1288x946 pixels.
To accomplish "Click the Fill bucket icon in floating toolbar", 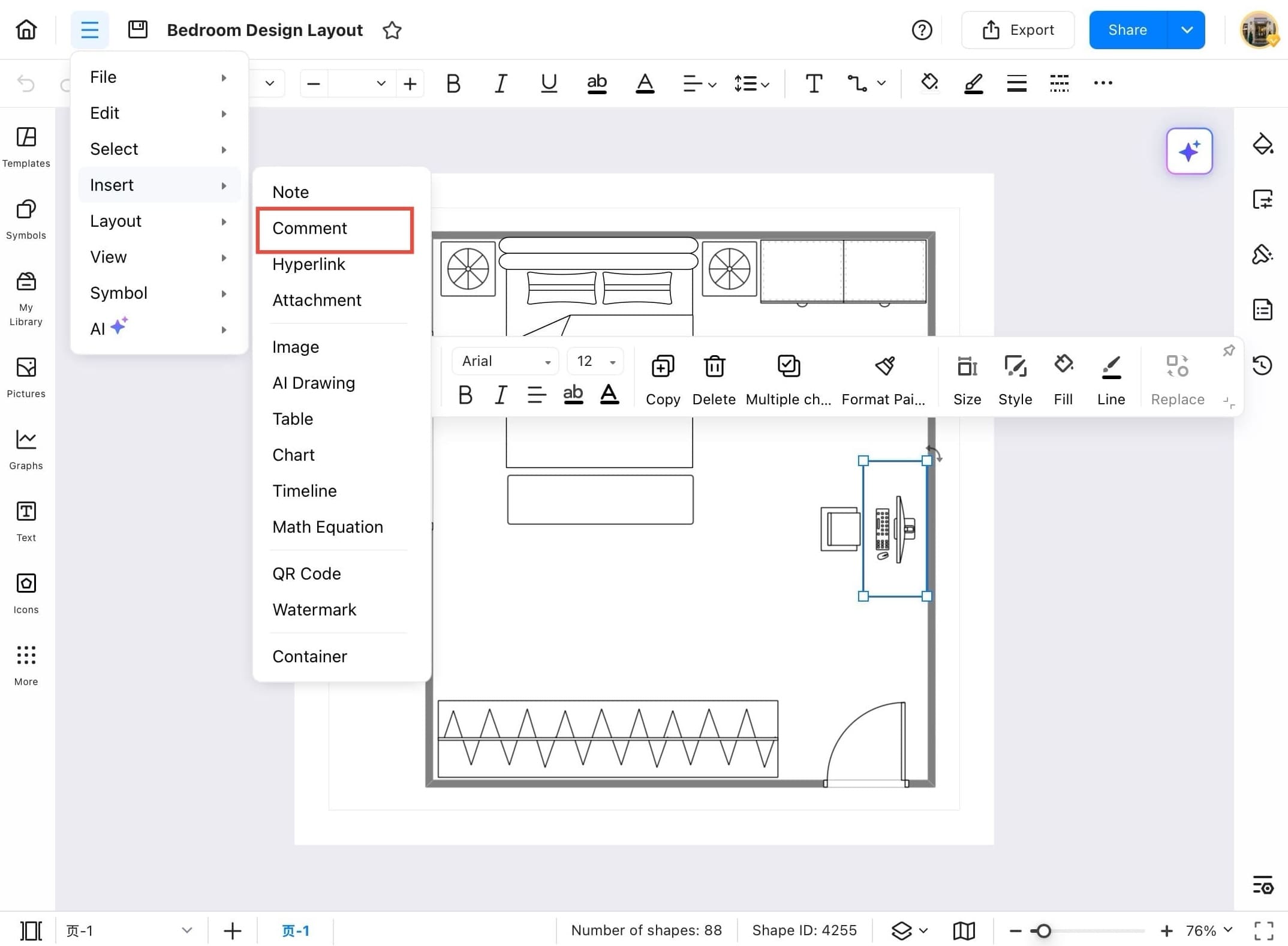I will pyautogui.click(x=1063, y=365).
